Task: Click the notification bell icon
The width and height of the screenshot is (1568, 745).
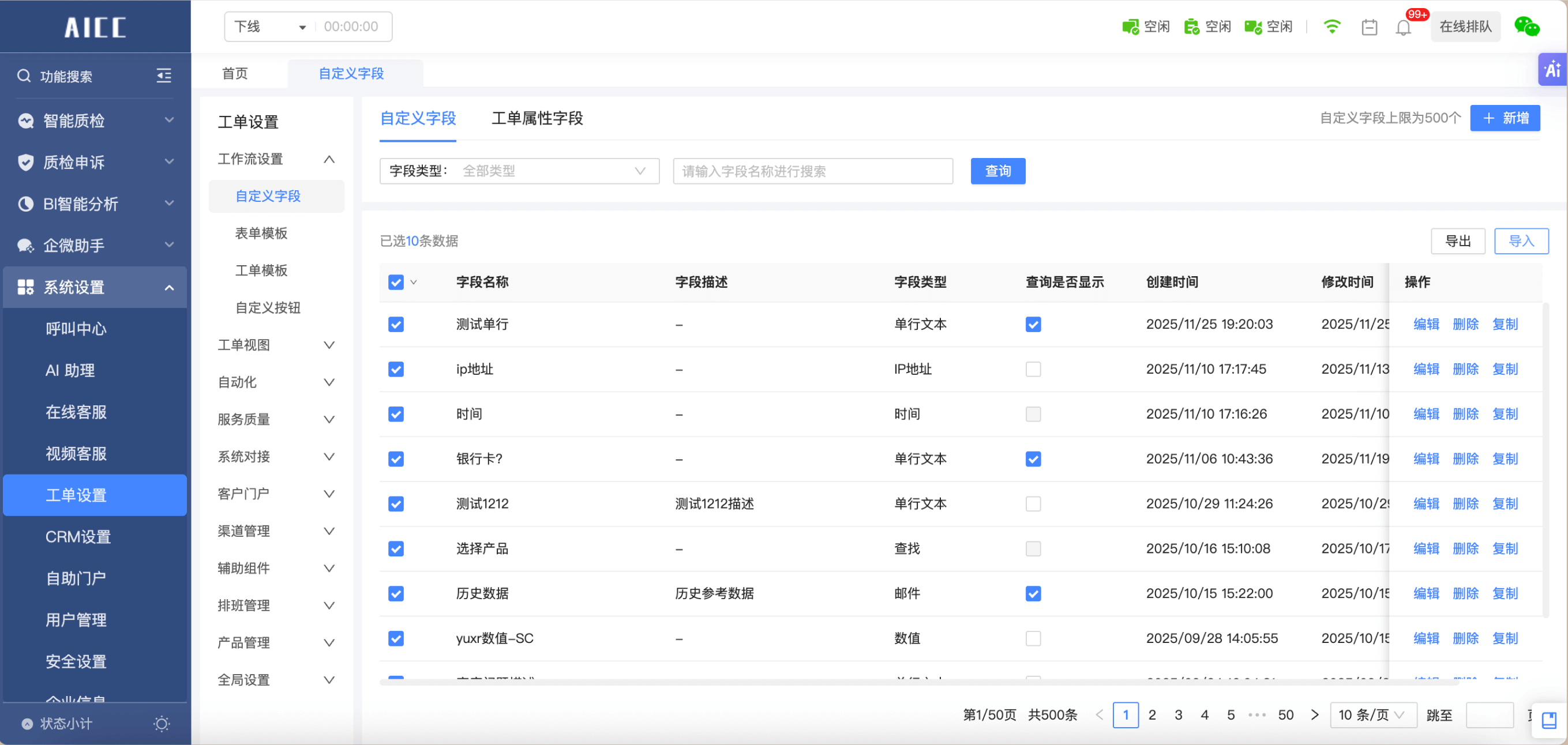Action: point(1403,27)
